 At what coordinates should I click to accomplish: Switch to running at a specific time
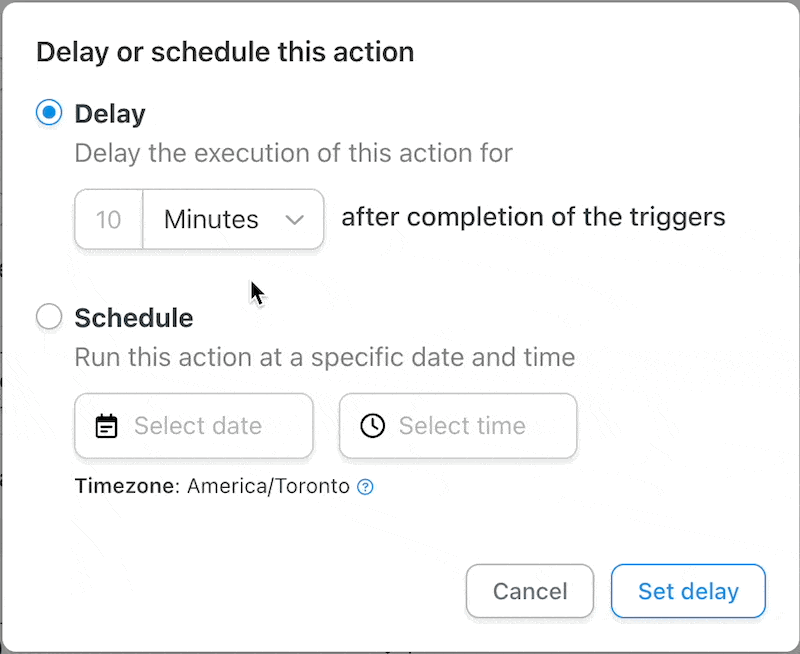pos(48,316)
